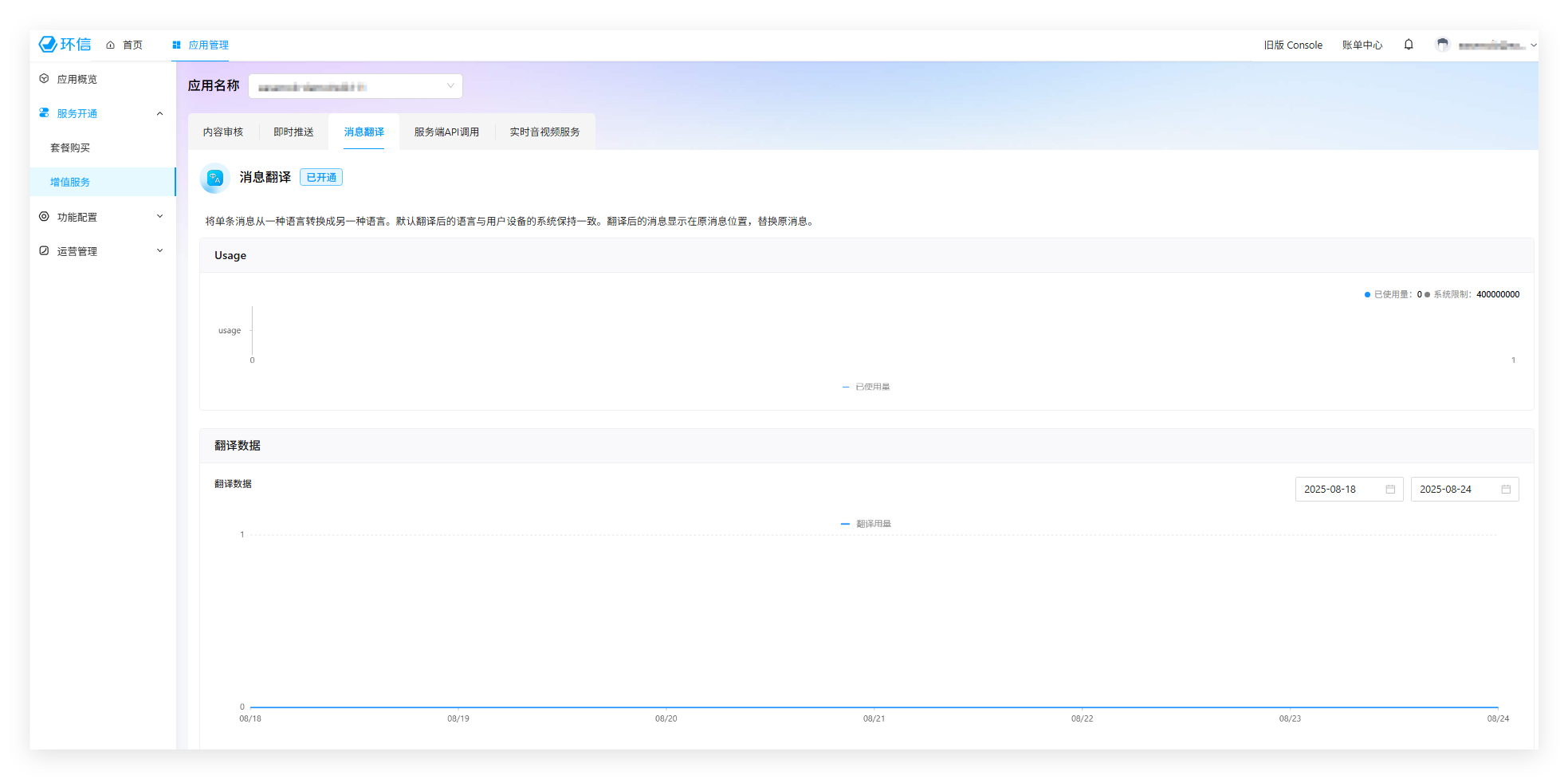Viewport: 1568px width, 779px height.
Task: Click the 2025-08-18 start date field
Action: click(x=1339, y=490)
